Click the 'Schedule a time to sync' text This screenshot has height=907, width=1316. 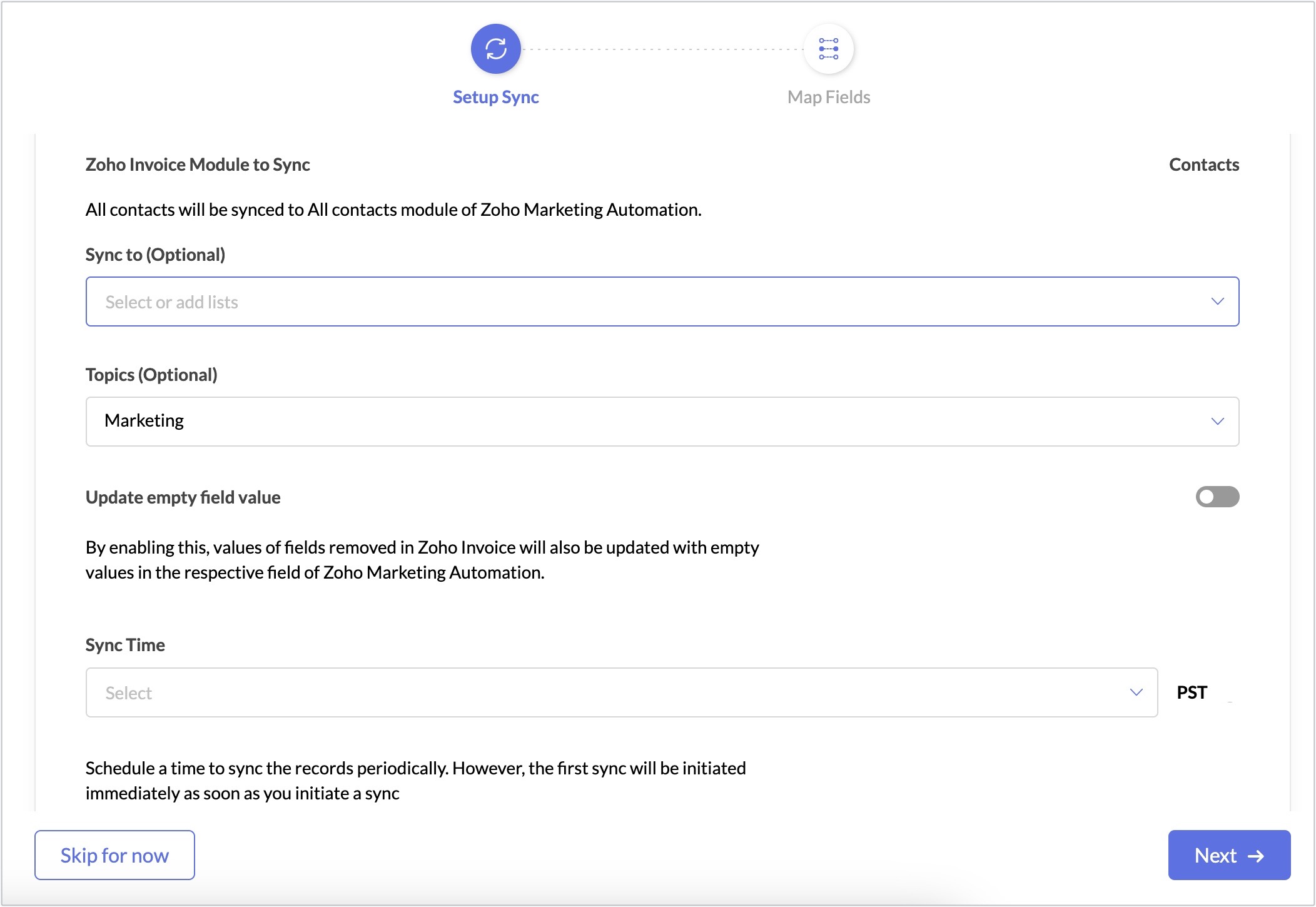click(416, 781)
